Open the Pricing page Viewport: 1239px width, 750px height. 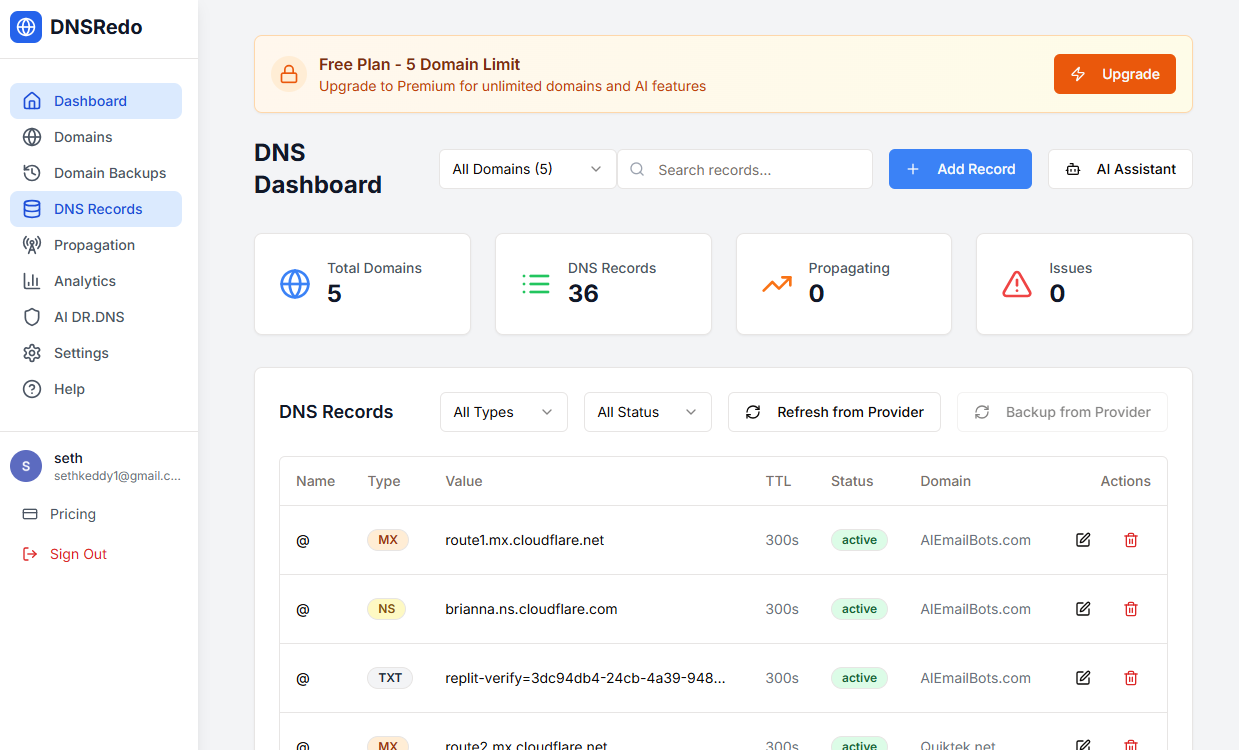(75, 513)
